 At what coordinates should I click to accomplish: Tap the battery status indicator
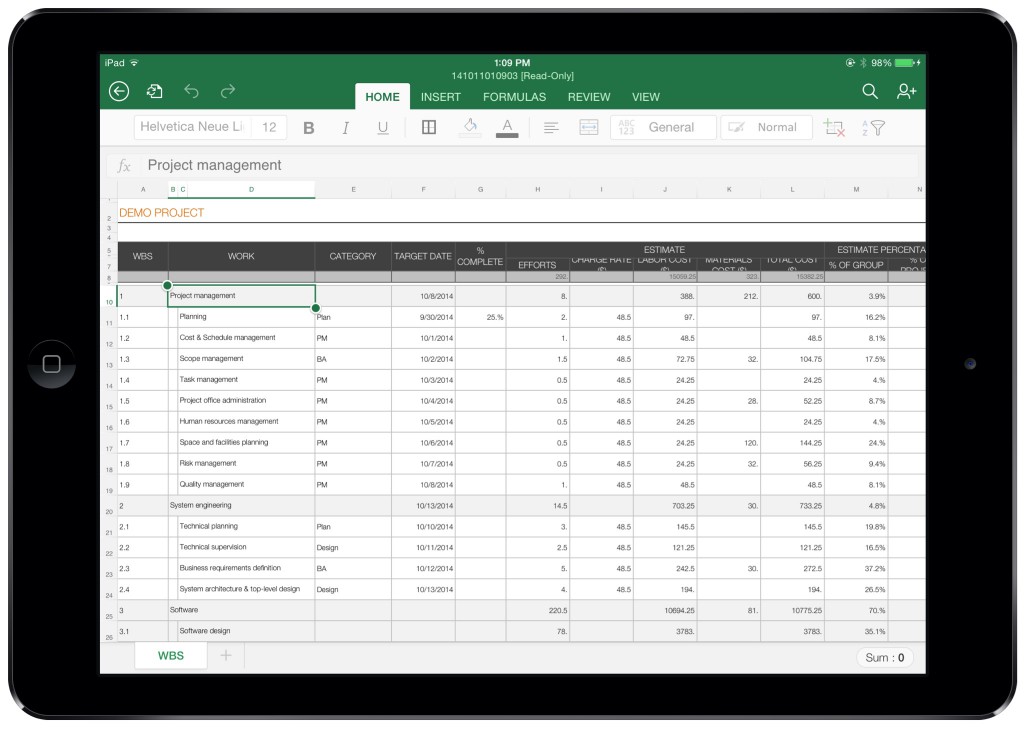(x=904, y=63)
